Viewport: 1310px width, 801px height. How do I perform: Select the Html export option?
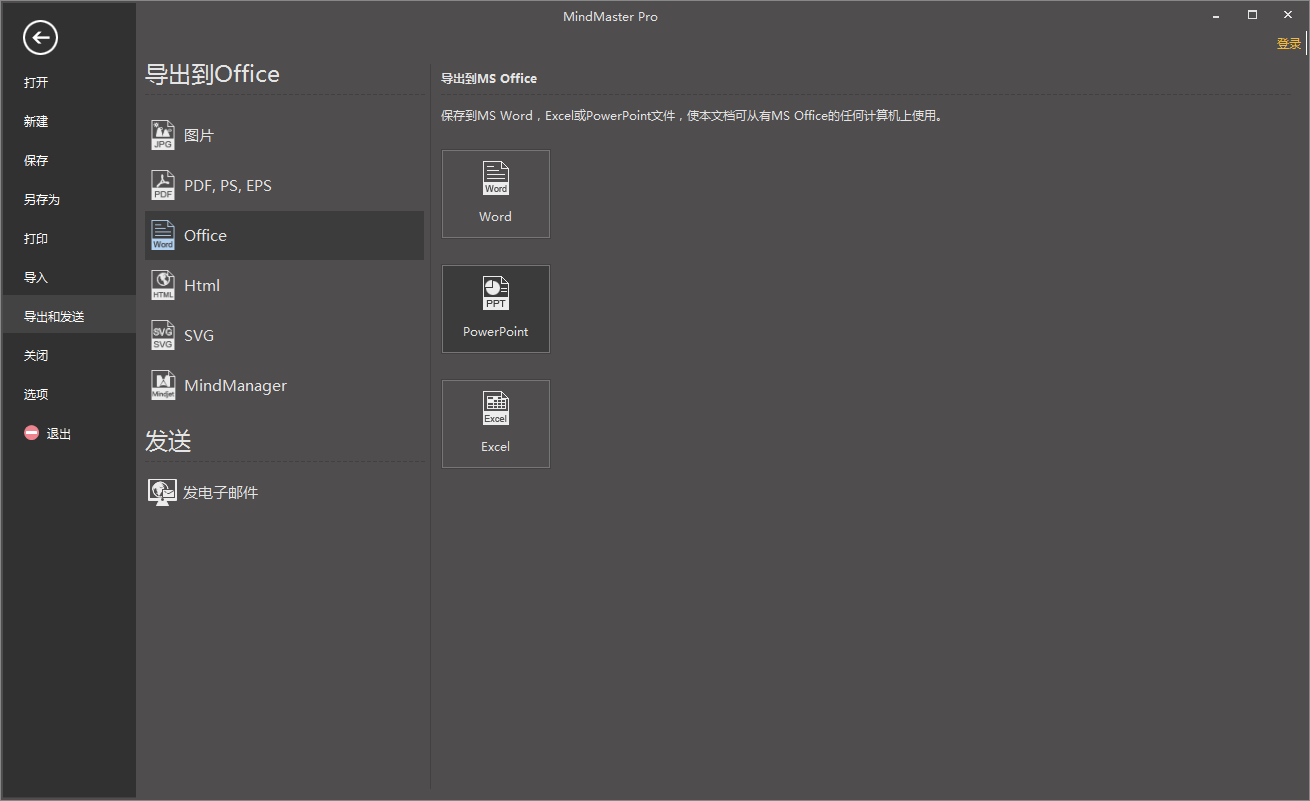click(284, 285)
